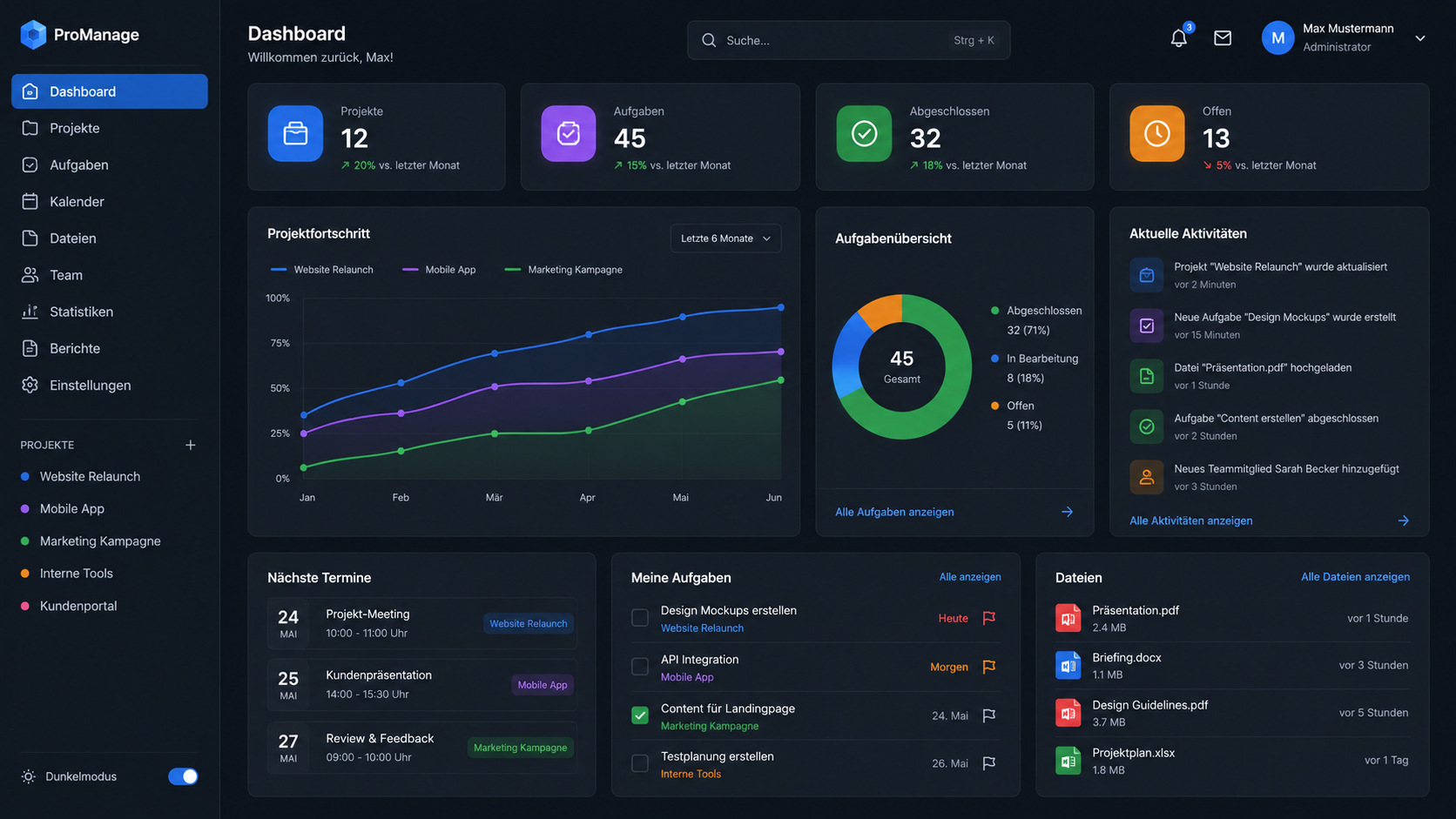Click the Projektplan.xlsx file icon

[x=1068, y=760]
